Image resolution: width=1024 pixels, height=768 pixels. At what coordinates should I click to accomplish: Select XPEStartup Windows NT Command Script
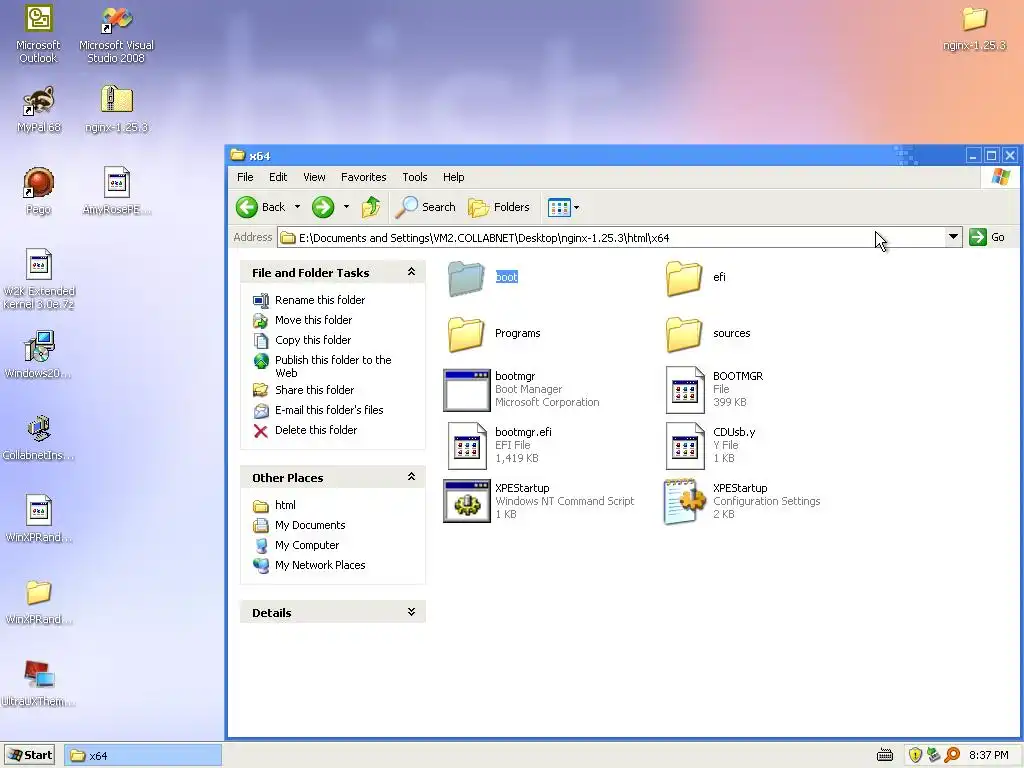(539, 502)
